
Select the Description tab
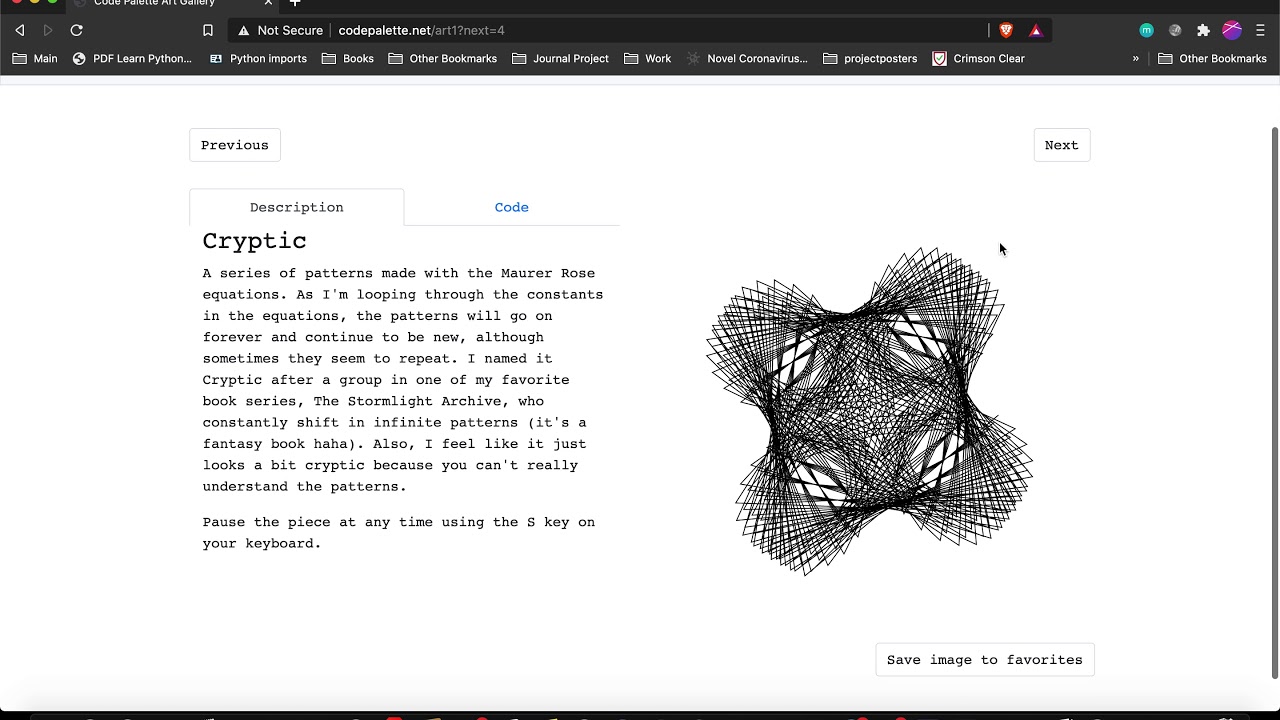point(297,207)
